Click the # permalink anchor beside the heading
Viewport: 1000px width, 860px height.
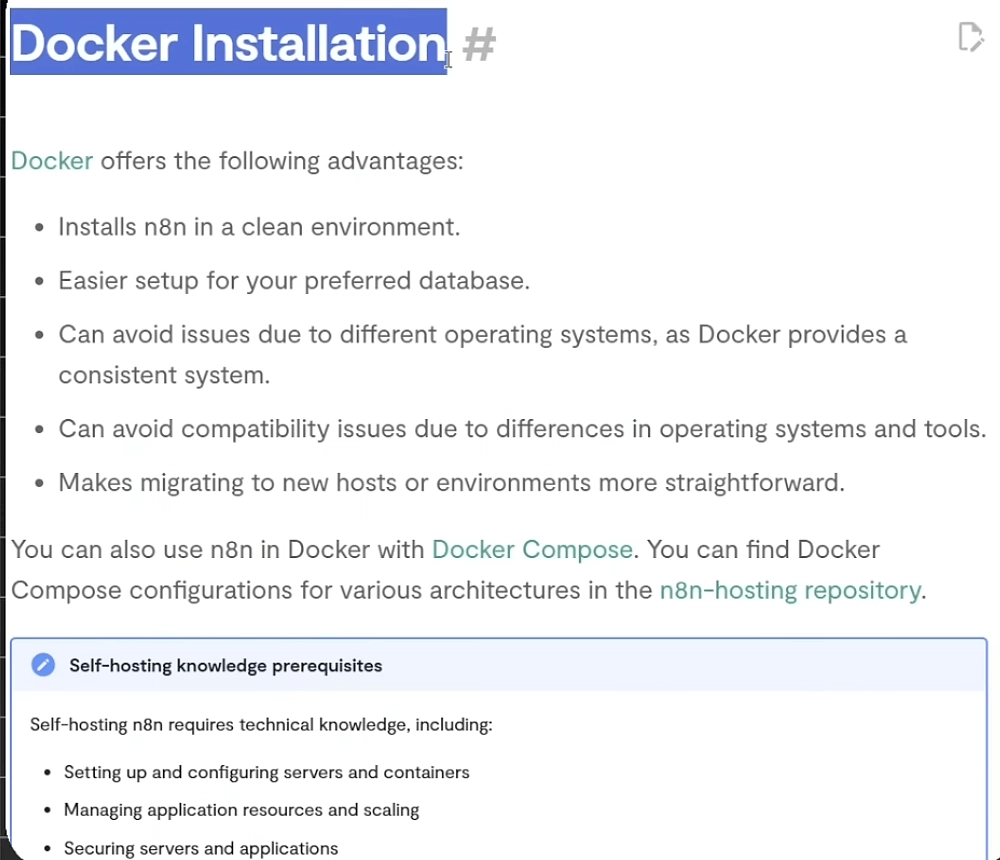coord(479,44)
